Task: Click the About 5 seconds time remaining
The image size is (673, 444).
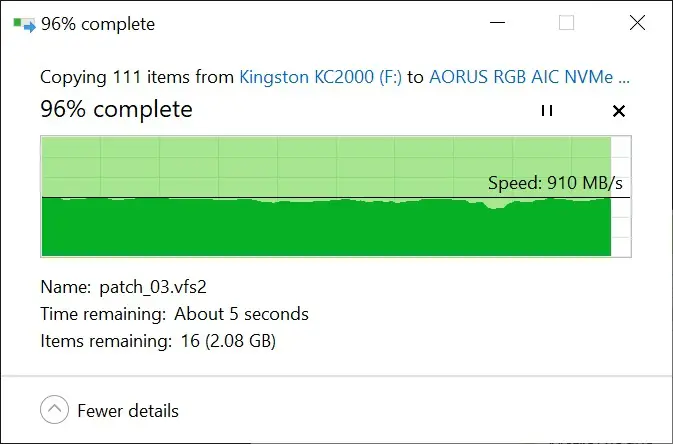Action: (241, 314)
